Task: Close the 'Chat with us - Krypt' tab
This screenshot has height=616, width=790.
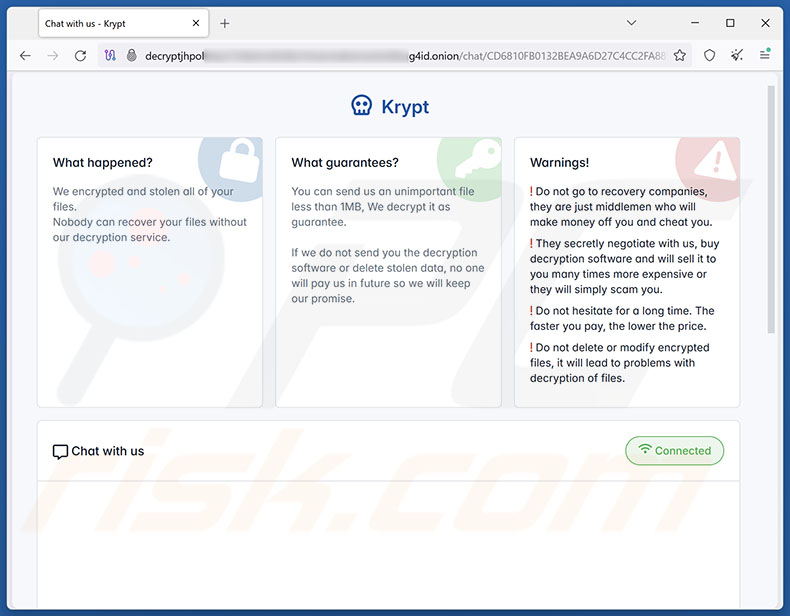Action: [x=196, y=23]
